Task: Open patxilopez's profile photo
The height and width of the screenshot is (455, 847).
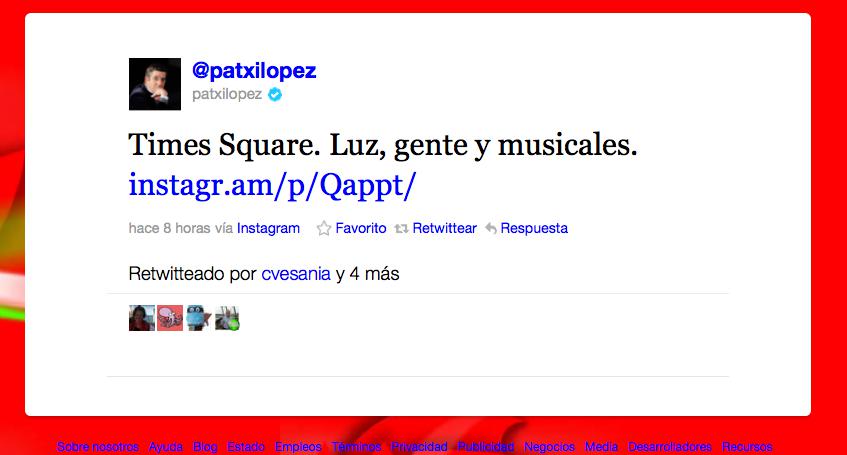Action: pyautogui.click(x=155, y=84)
